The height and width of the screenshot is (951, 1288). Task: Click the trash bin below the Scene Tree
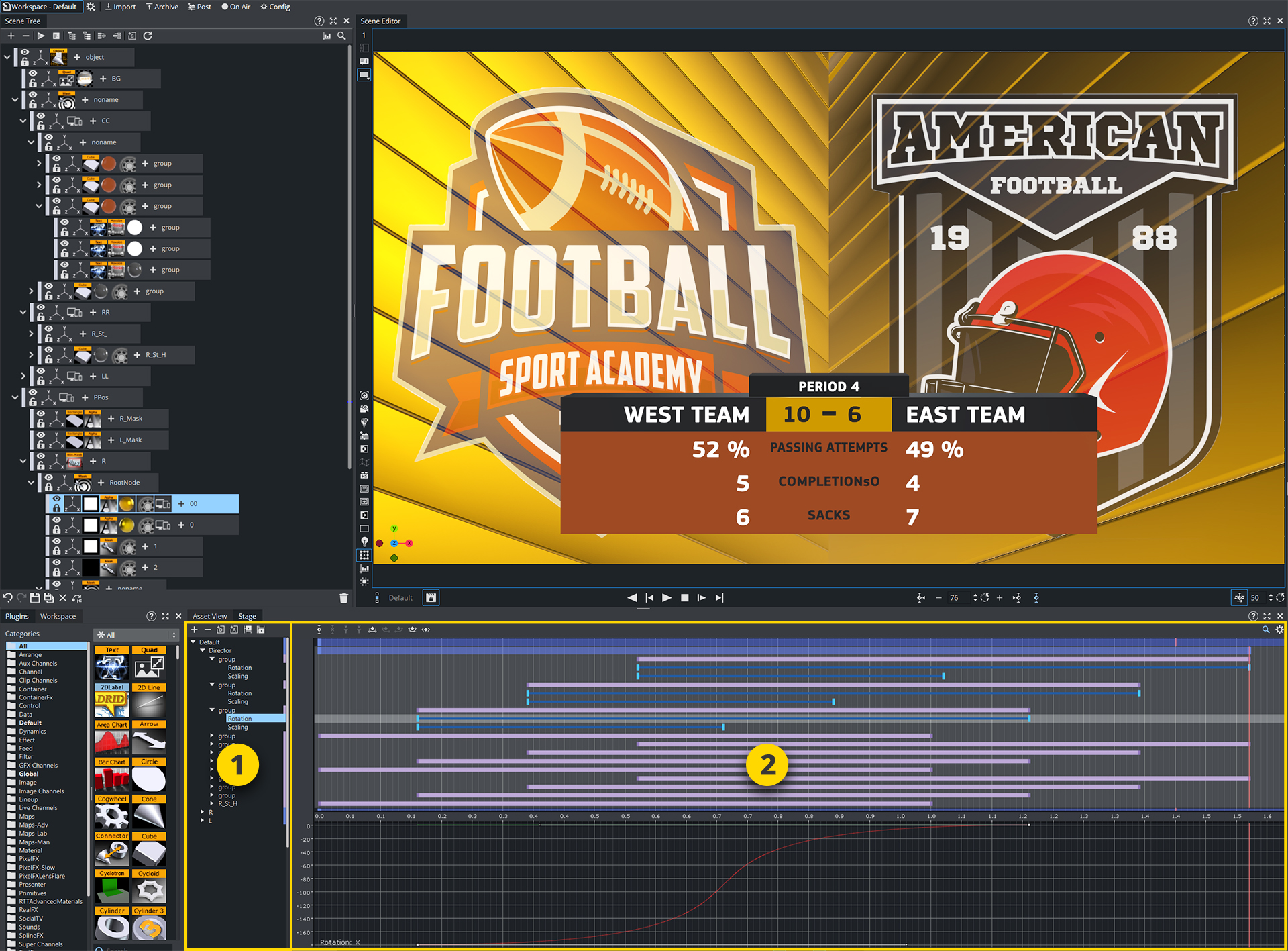pos(343,598)
